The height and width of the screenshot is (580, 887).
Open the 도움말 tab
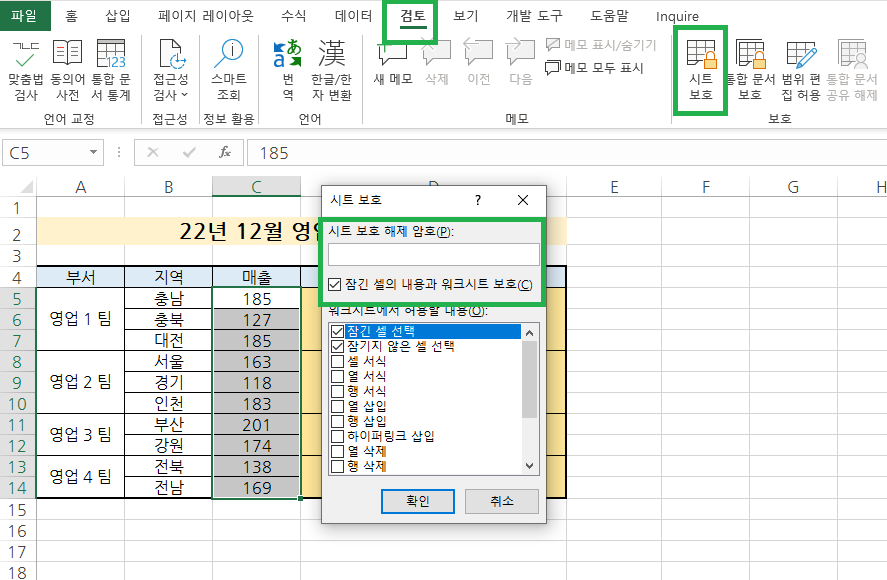(x=609, y=16)
